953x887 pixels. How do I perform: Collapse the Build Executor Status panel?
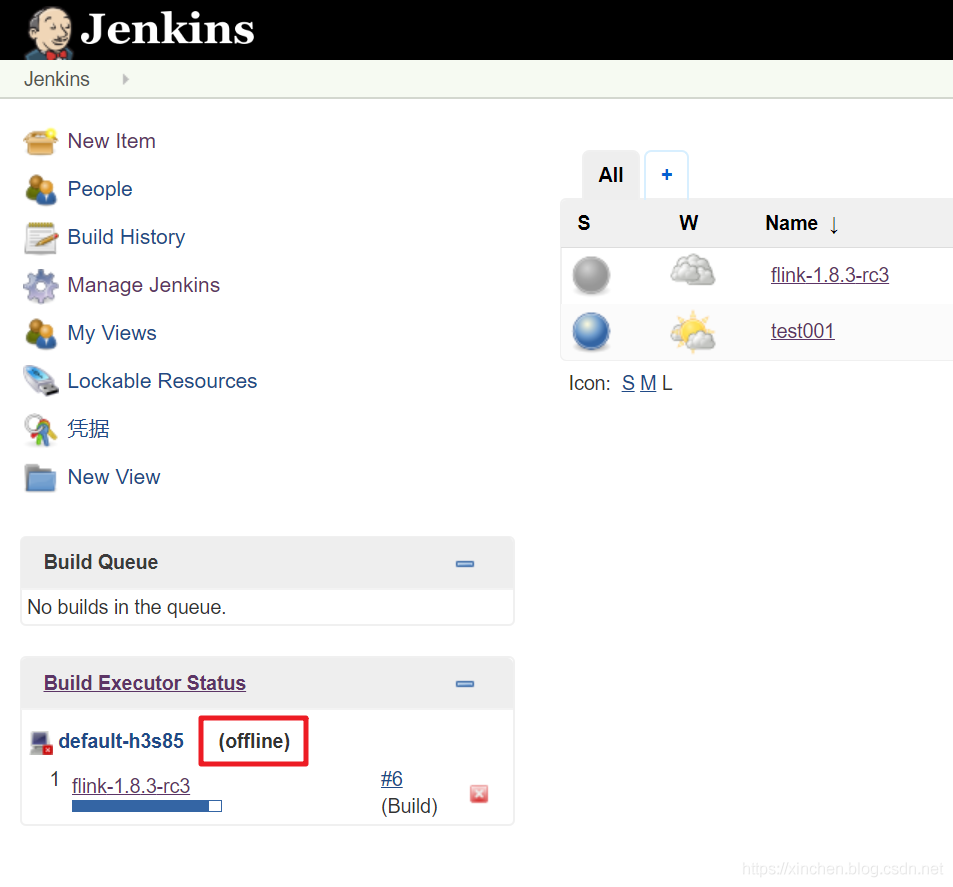click(465, 683)
